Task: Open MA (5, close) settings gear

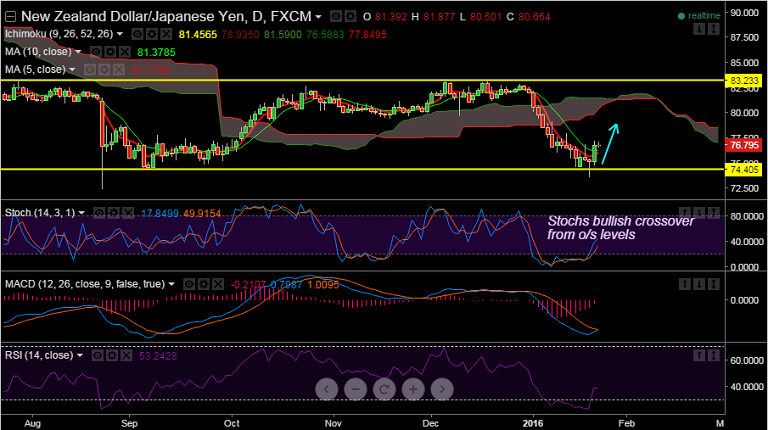Action: coord(105,70)
